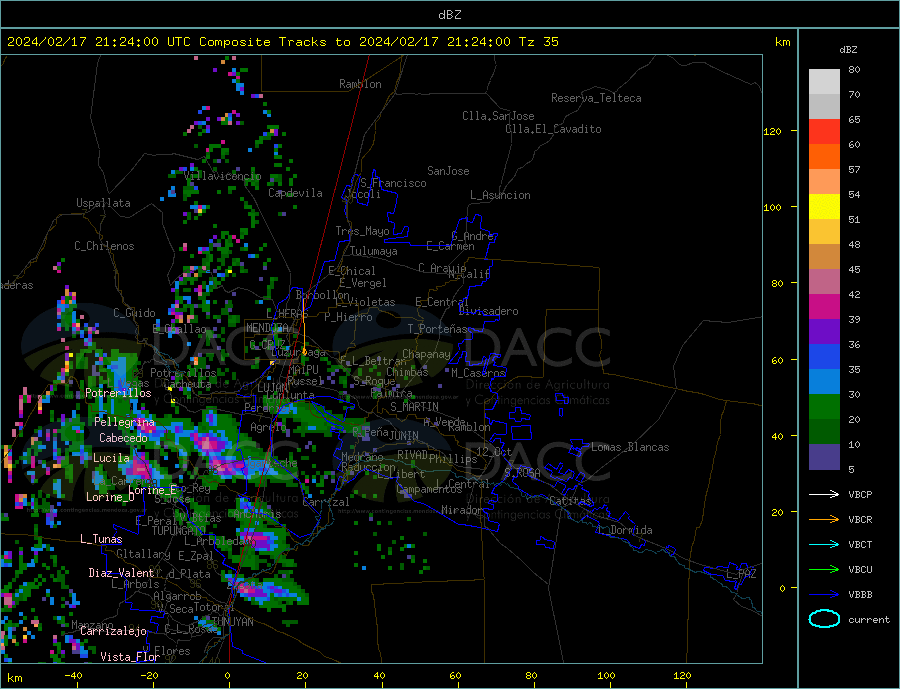Select the yellow 54 dBZ color swatch
This screenshot has height=689, width=900.
tap(824, 207)
